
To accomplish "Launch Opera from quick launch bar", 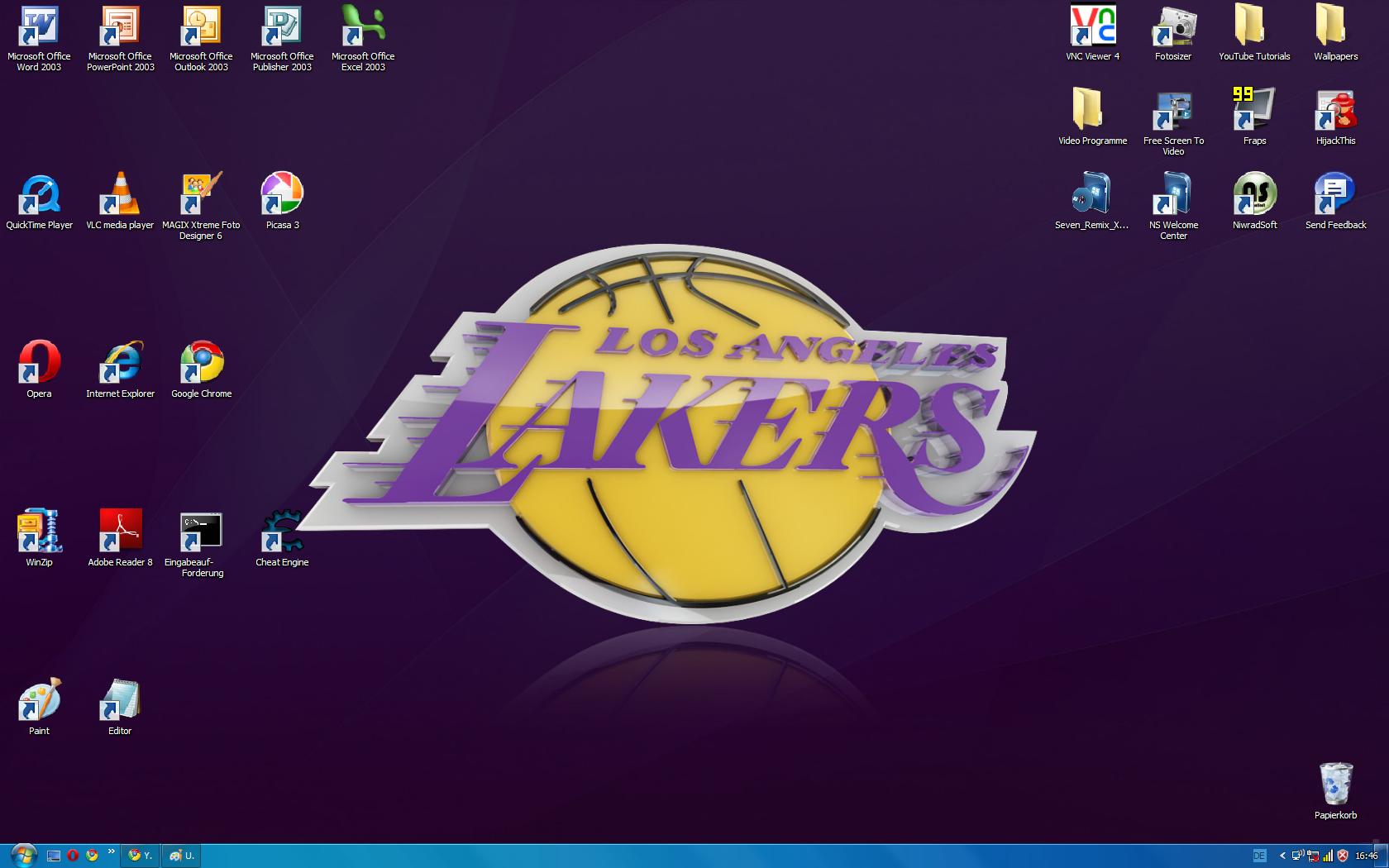I will [73, 856].
